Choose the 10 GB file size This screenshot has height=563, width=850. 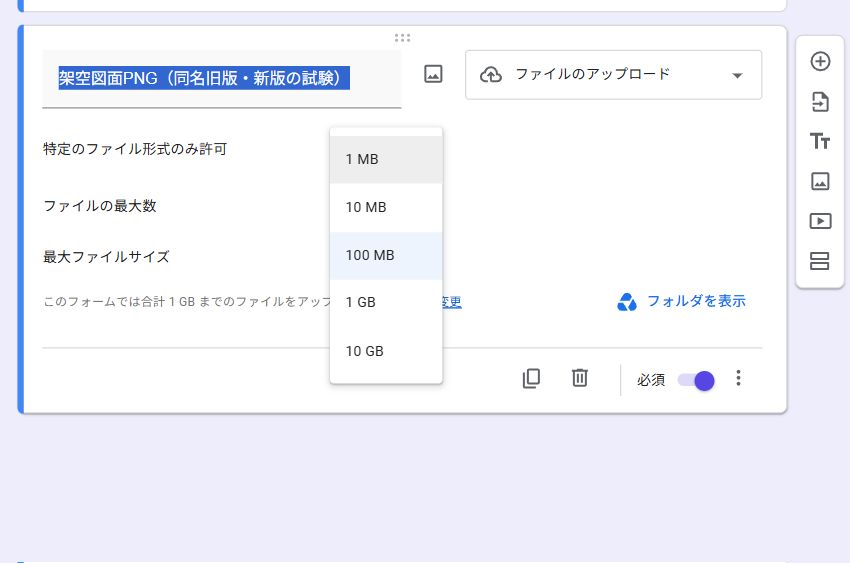click(386, 351)
